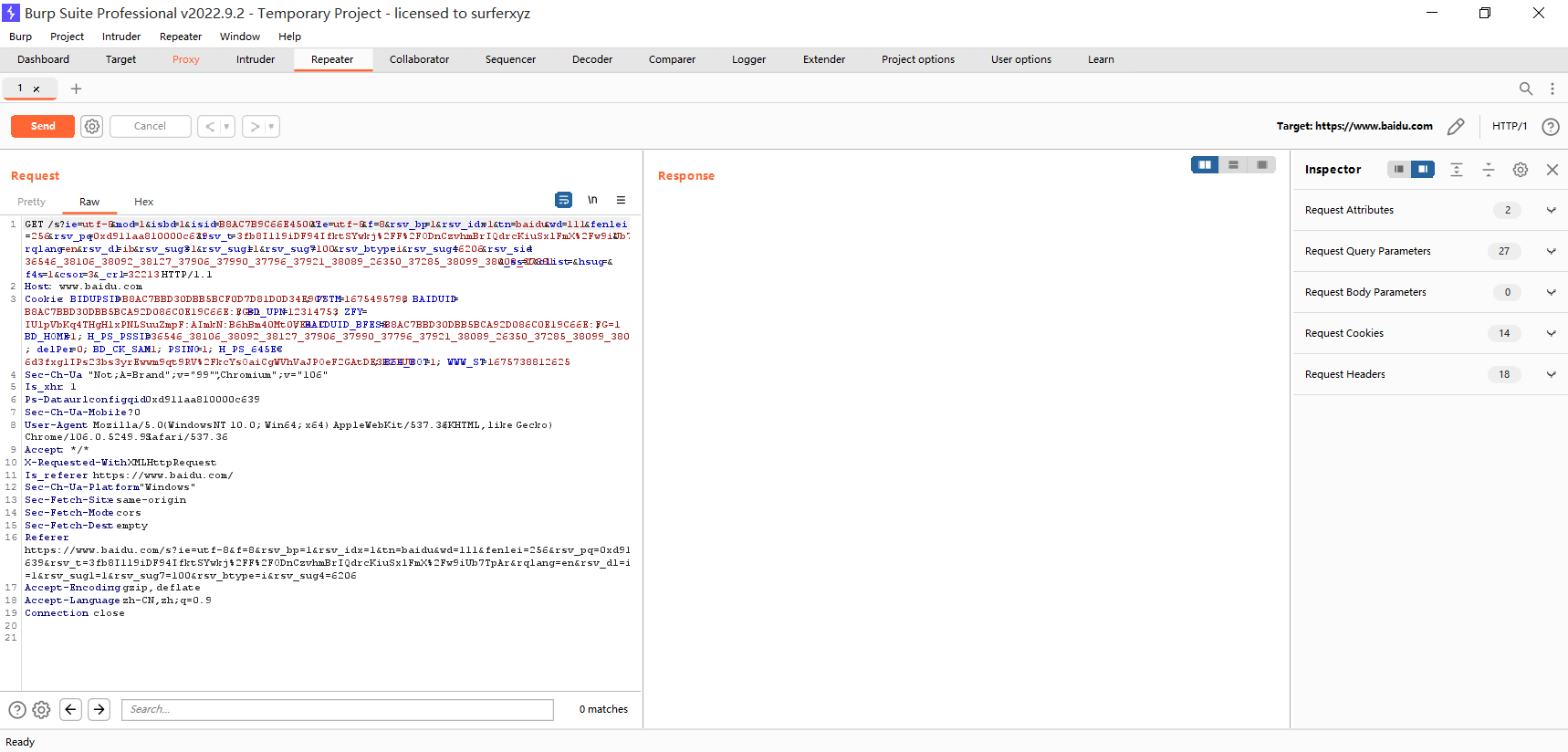Open search help icon at bottom left
1568x752 pixels.
click(17, 710)
